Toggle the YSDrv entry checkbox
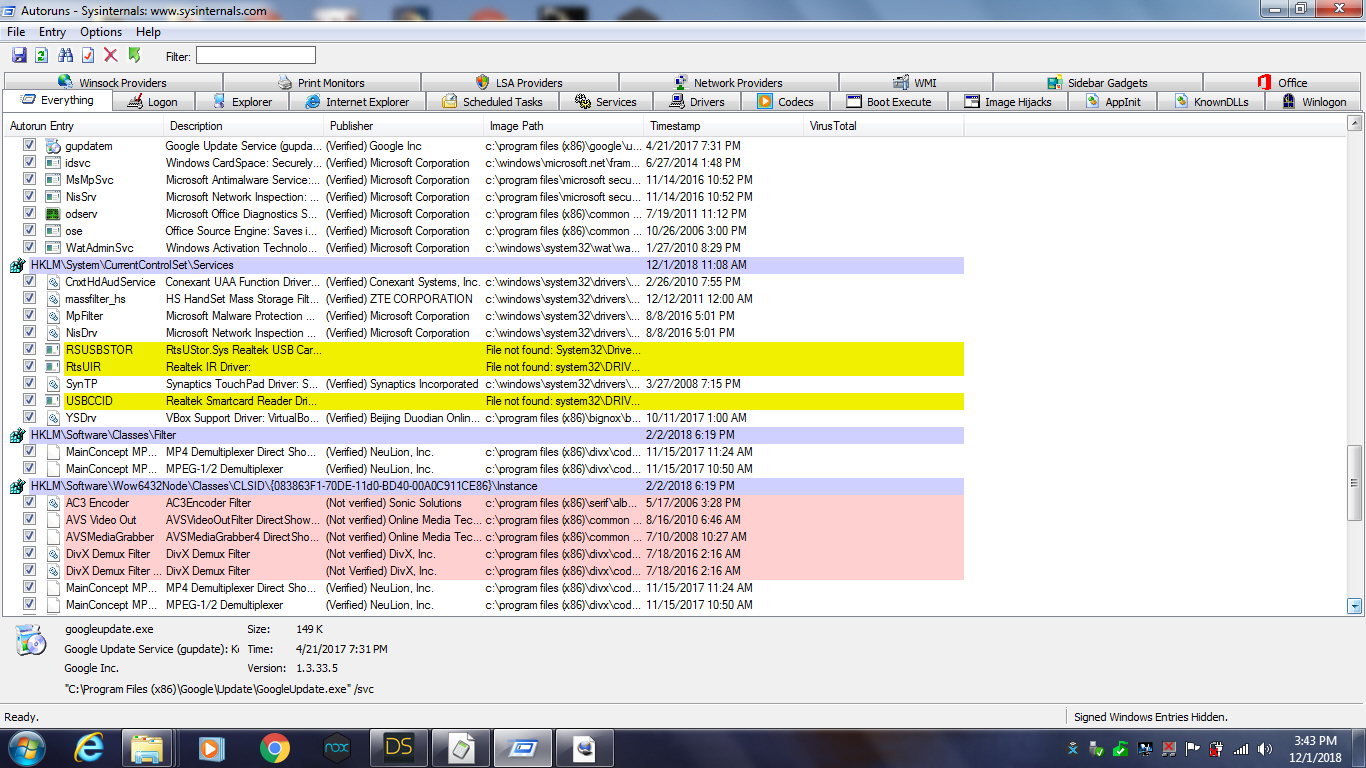This screenshot has height=768, width=1366. tap(29, 418)
